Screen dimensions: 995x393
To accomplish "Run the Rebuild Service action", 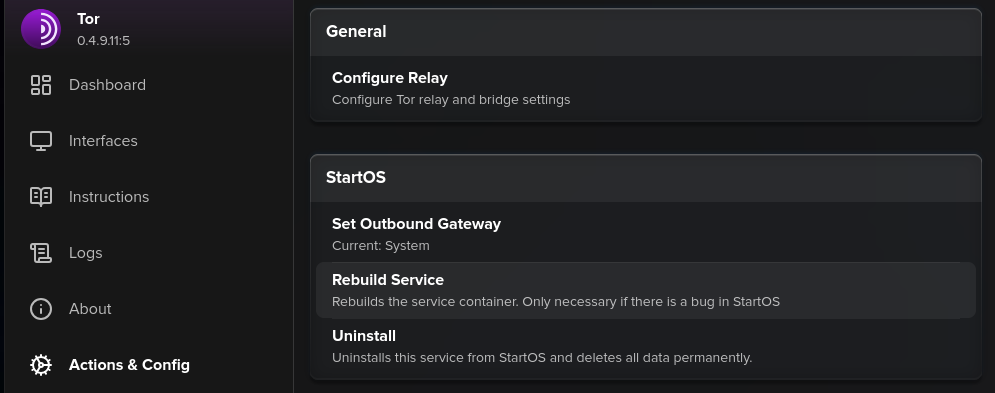I will tap(645, 290).
